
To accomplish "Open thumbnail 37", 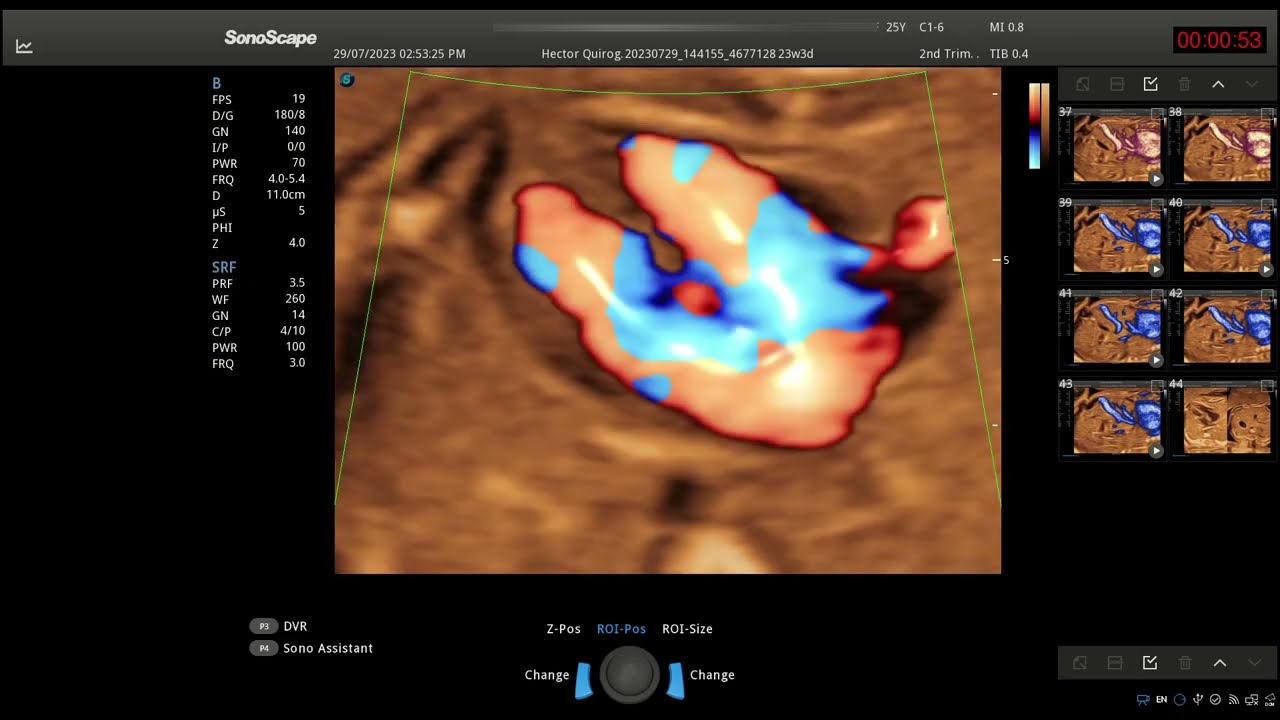I will [x=1111, y=146].
